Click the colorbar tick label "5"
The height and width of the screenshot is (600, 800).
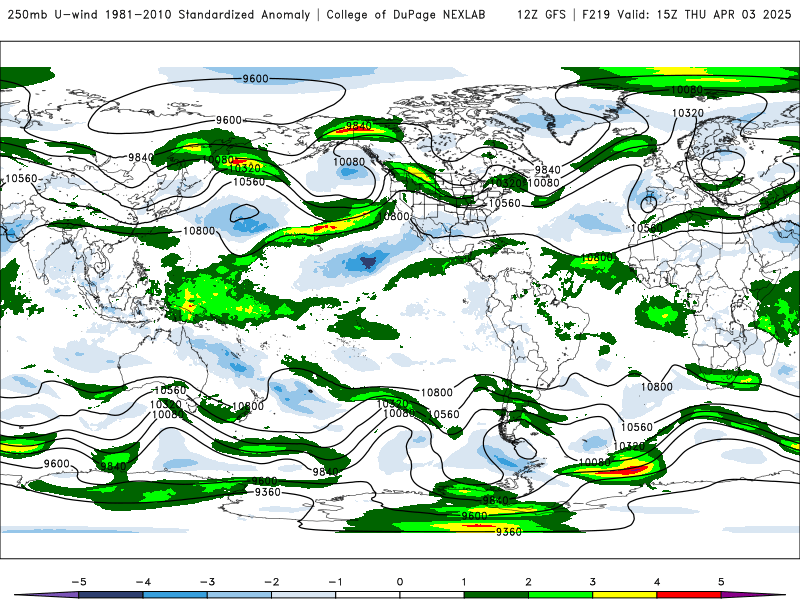tap(721, 582)
